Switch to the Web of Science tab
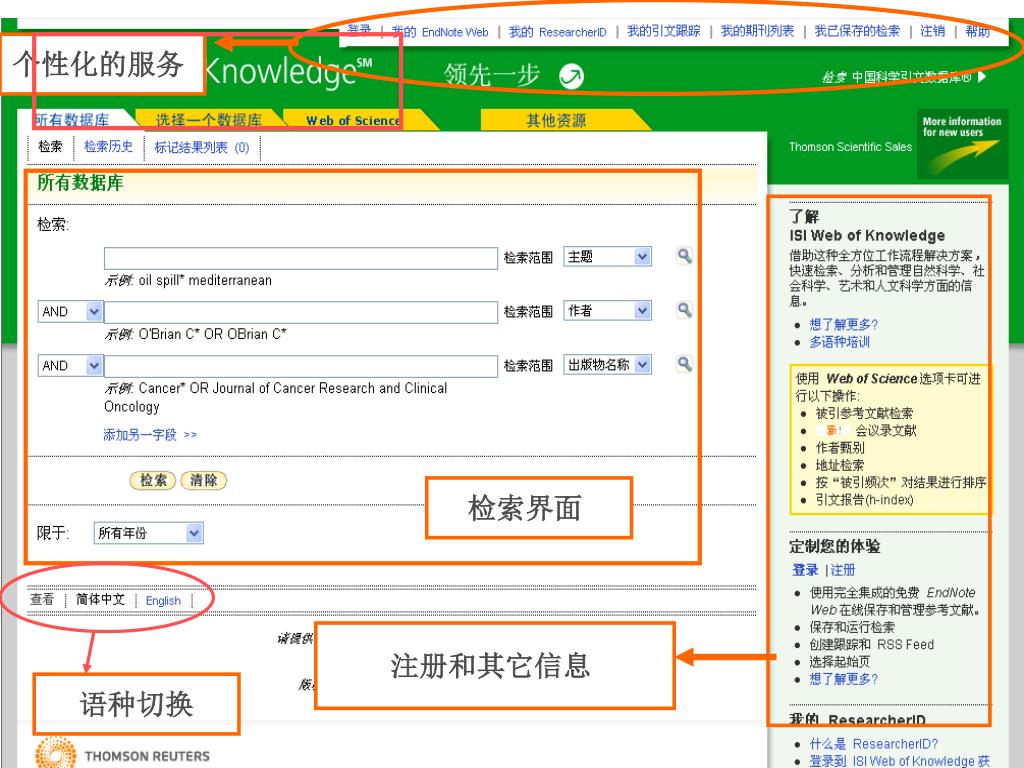 click(x=353, y=120)
